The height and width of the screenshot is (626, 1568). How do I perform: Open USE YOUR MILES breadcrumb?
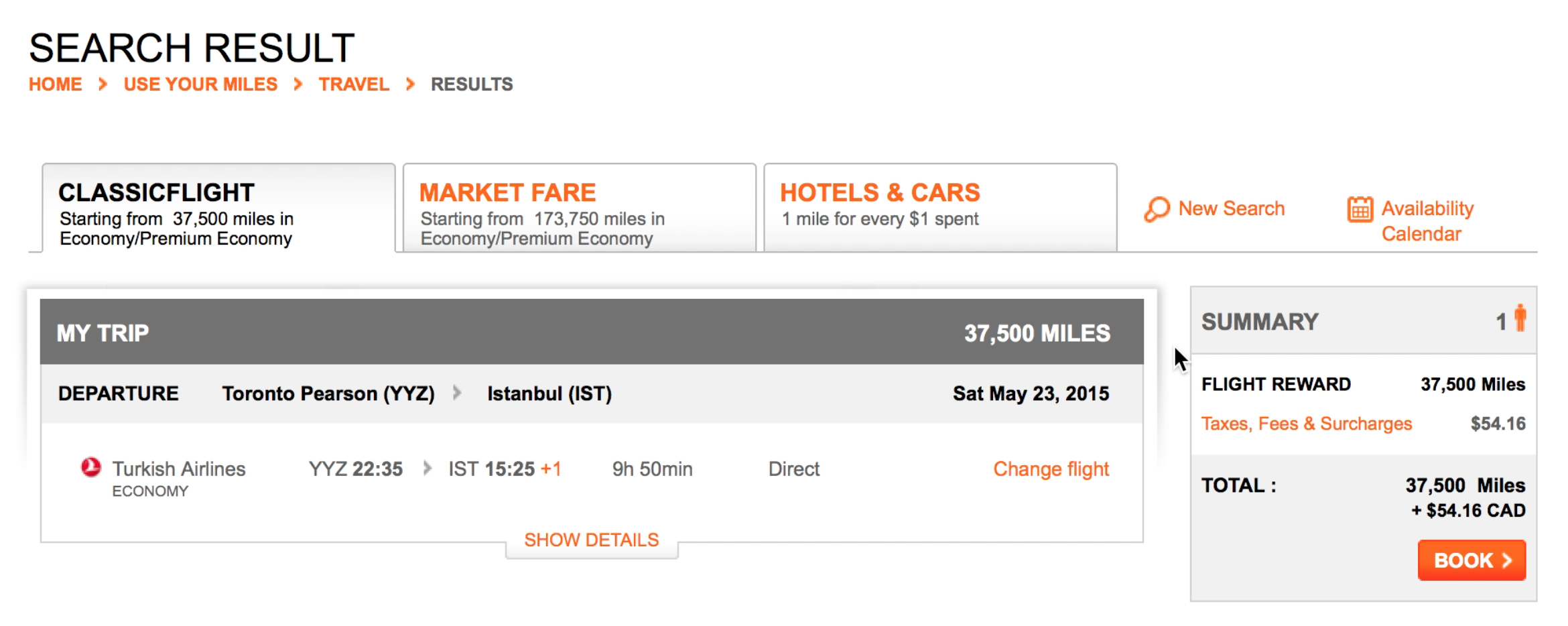(200, 84)
